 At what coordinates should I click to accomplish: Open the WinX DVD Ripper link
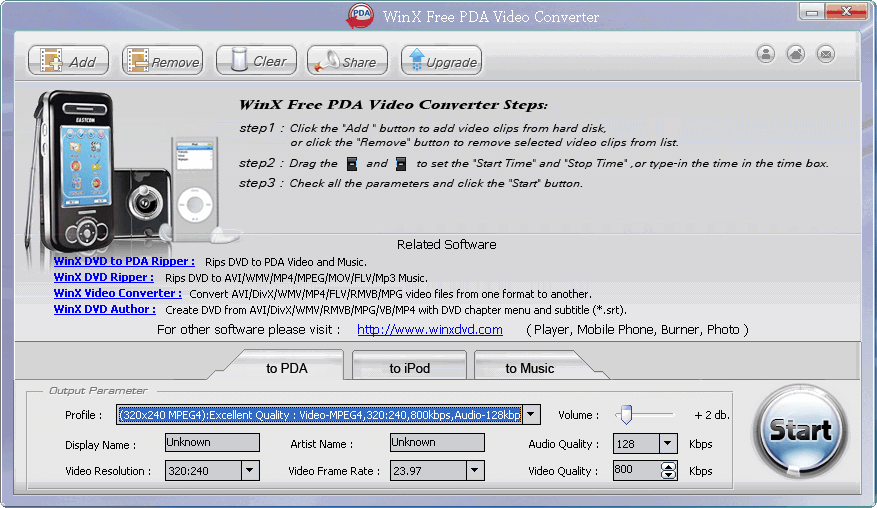(x=103, y=277)
